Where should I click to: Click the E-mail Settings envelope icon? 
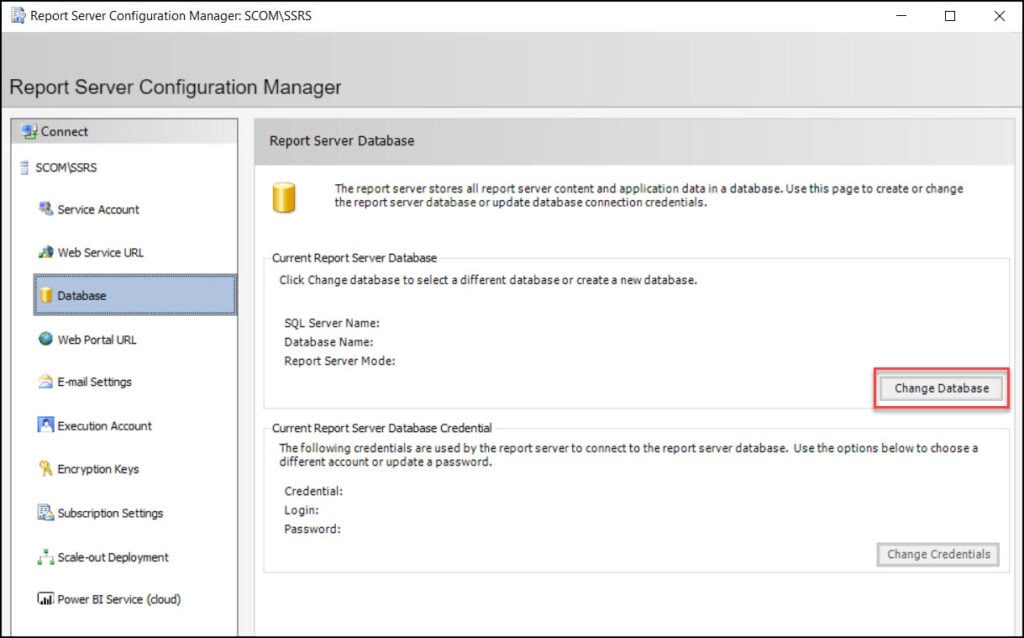(x=45, y=381)
